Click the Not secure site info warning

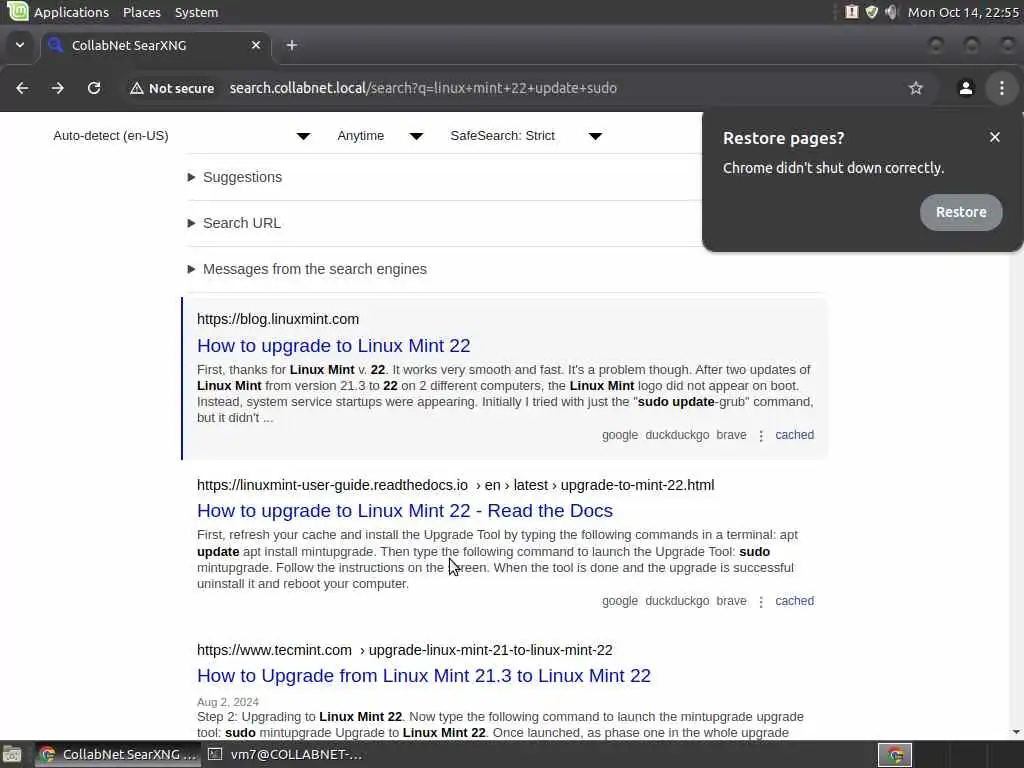pyautogui.click(x=172, y=88)
